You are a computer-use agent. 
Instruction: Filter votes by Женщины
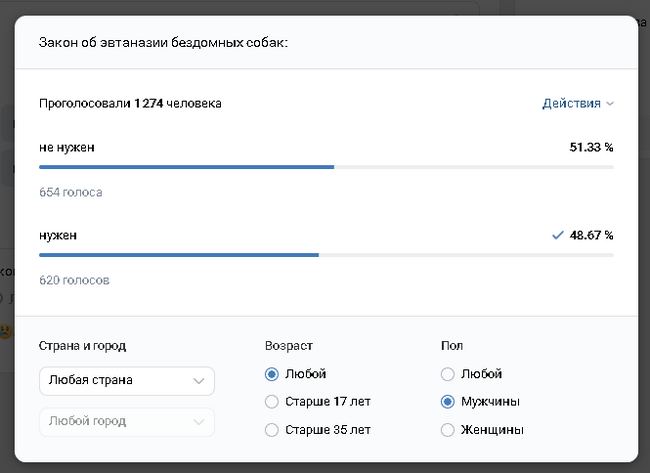point(447,430)
